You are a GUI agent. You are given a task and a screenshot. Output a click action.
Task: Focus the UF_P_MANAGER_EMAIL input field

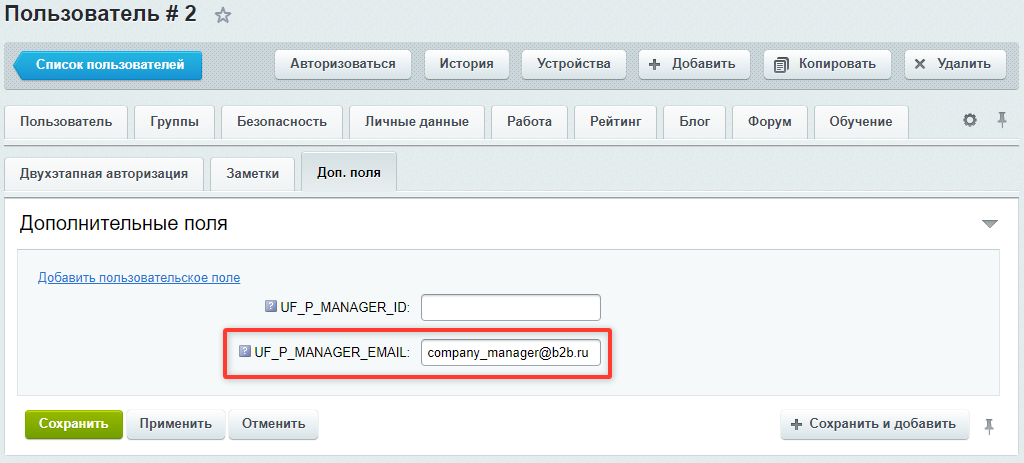[x=511, y=353]
